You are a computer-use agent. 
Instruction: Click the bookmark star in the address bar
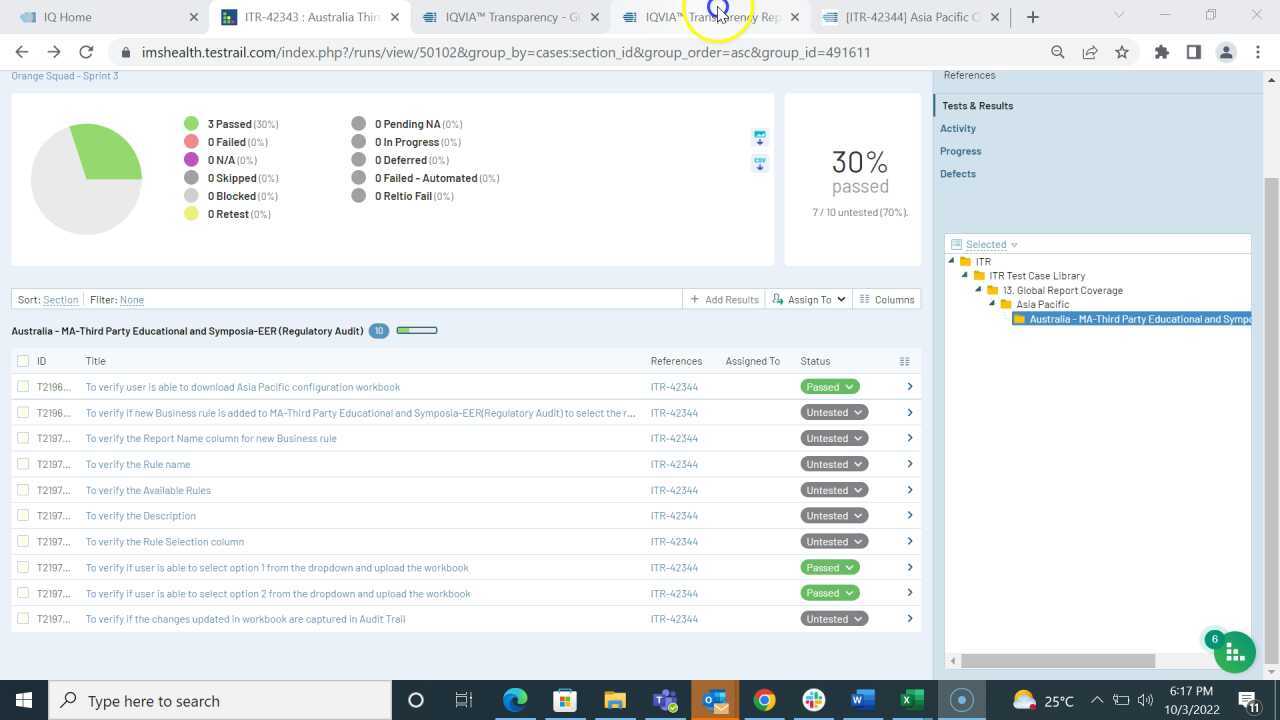1123,52
